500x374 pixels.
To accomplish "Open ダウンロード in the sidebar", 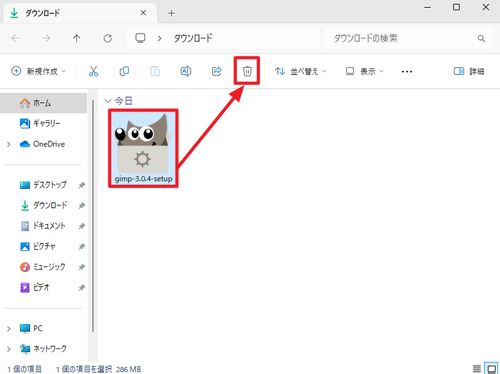I will (x=43, y=205).
